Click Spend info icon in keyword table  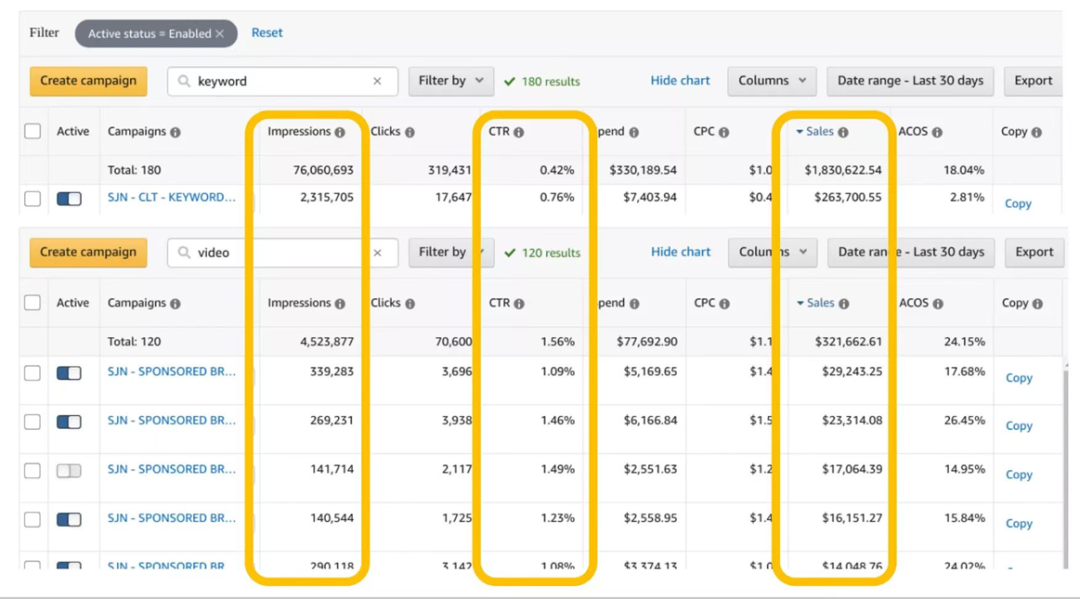(634, 132)
